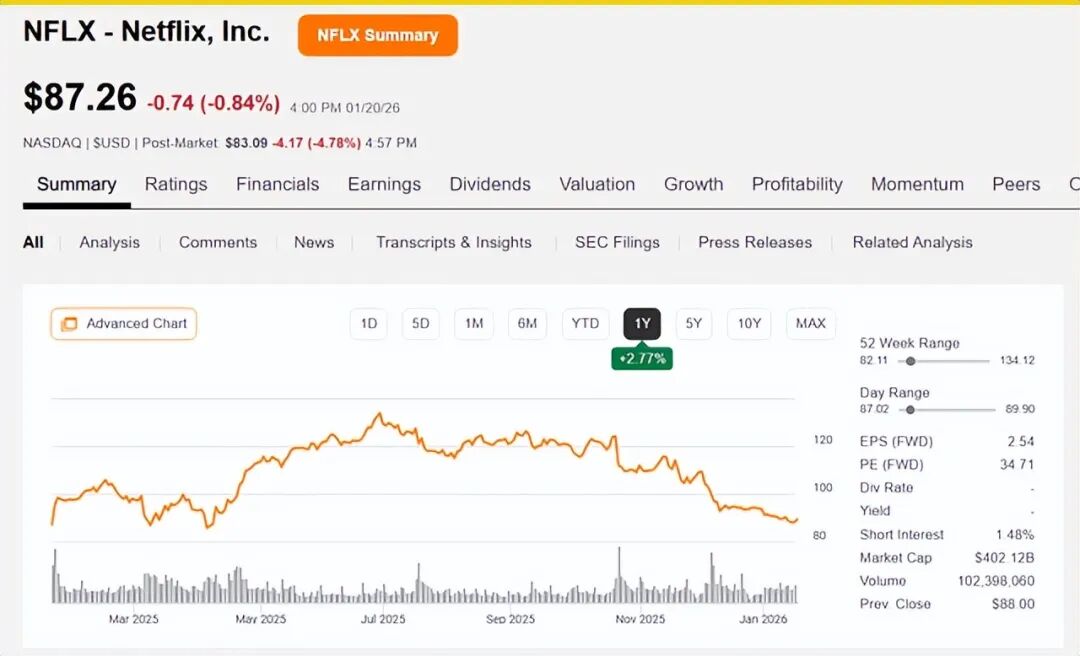This screenshot has height=656, width=1080.
Task: Open the Financials tab
Action: click(277, 184)
